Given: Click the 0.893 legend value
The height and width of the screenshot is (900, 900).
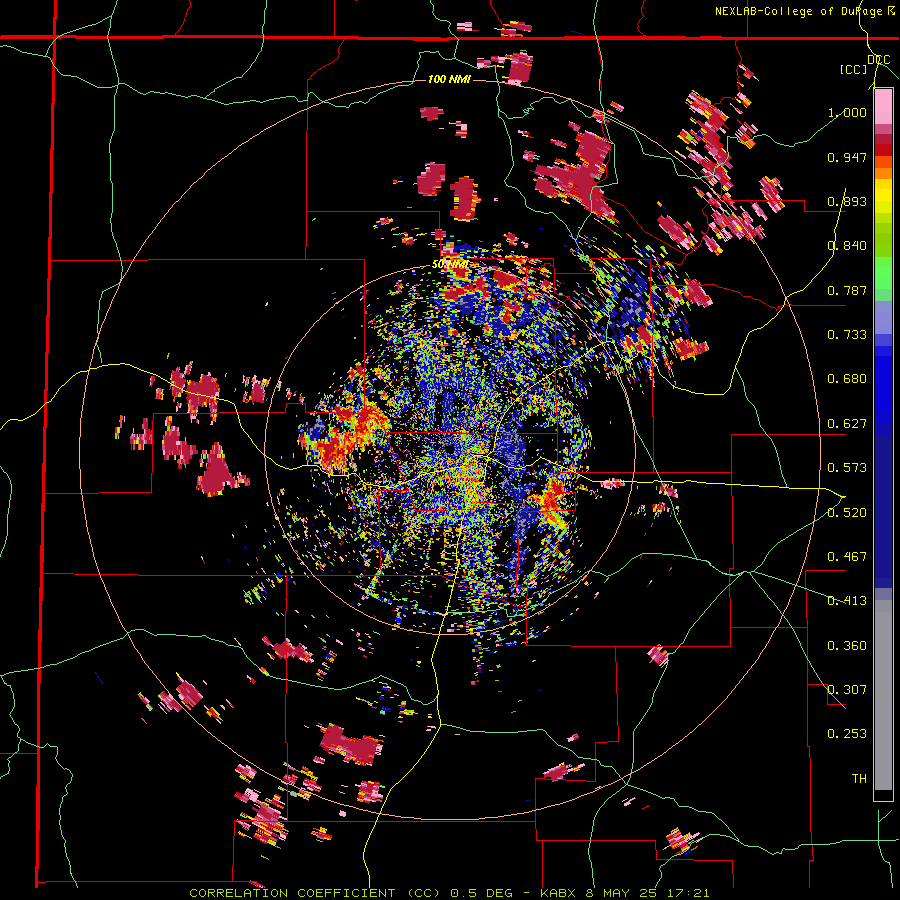Looking at the screenshot, I should pos(847,201).
